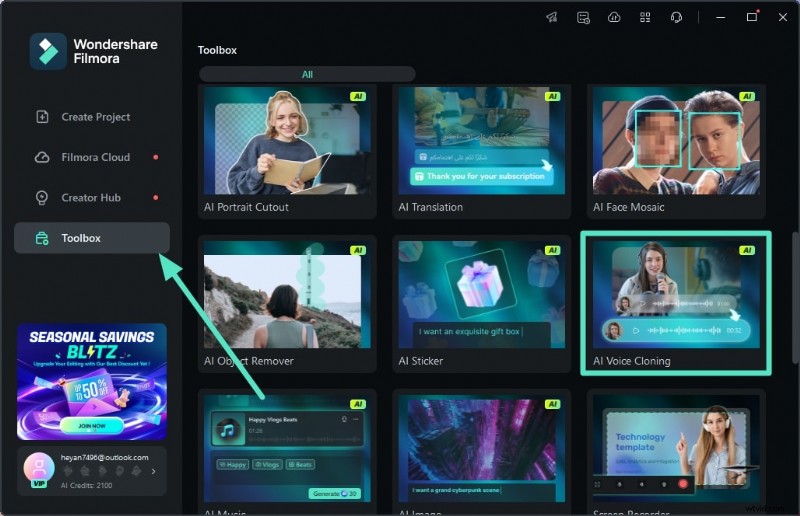Click the Toolbox vertical scrollbar
Image resolution: width=800 pixels, height=516 pixels.
[x=795, y=298]
